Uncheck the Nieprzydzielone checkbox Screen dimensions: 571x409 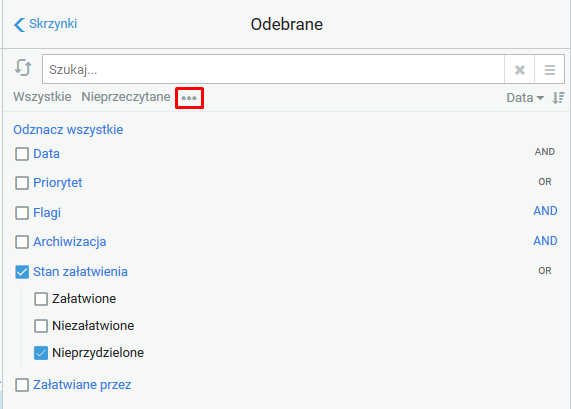click(41, 353)
